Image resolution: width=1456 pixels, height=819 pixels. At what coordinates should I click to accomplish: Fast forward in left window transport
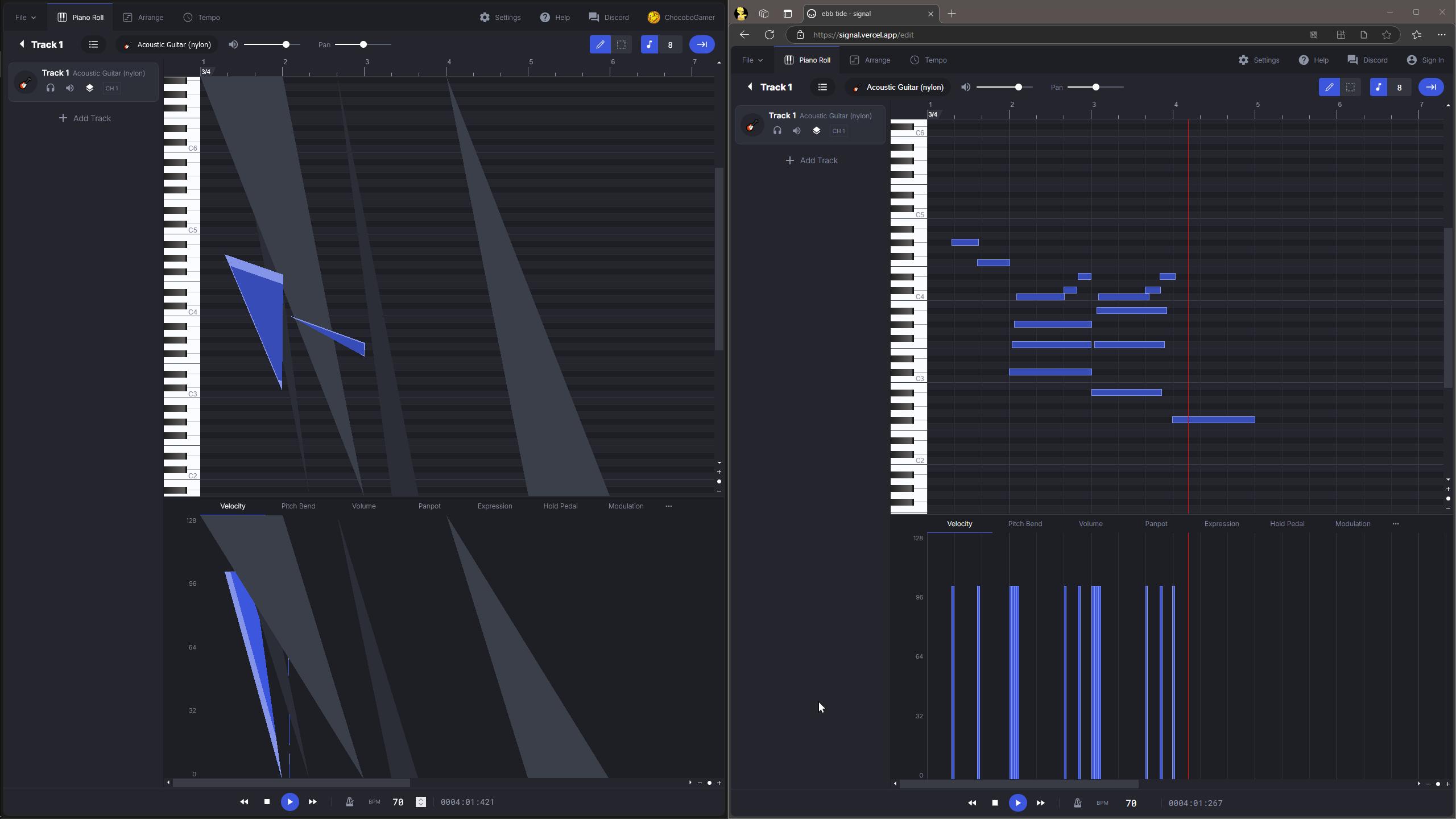click(x=312, y=802)
